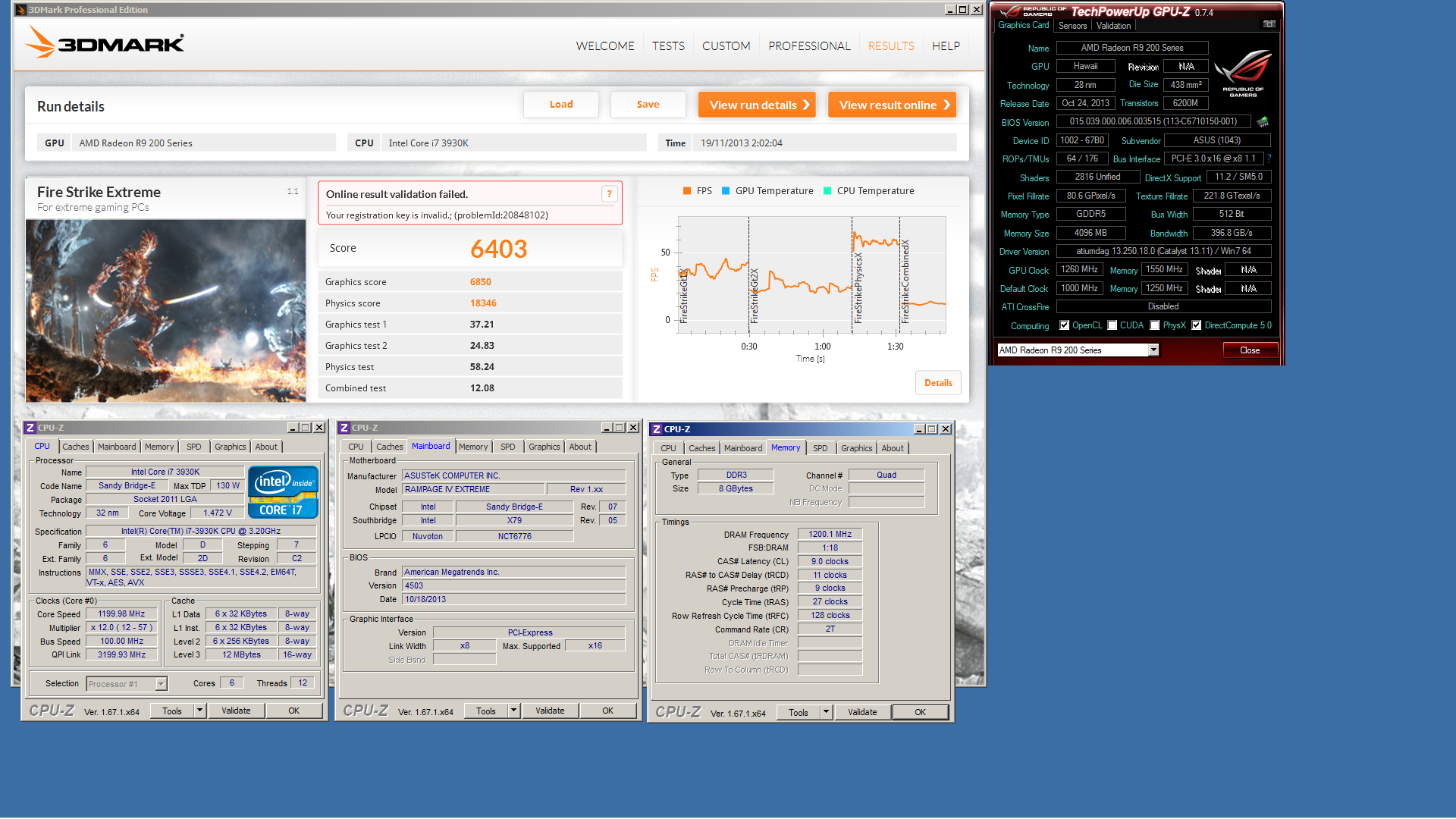The height and width of the screenshot is (819, 1456).
Task: Click the Z icon of the CPU-Z processor window
Action: pyautogui.click(x=30, y=428)
